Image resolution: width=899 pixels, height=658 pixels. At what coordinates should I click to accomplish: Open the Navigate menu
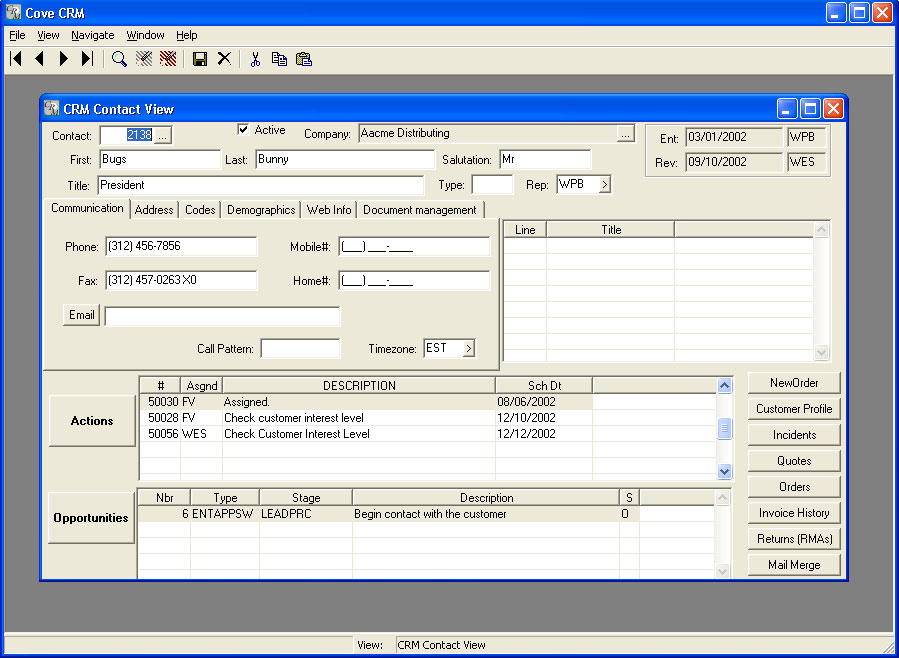pyautogui.click(x=93, y=35)
